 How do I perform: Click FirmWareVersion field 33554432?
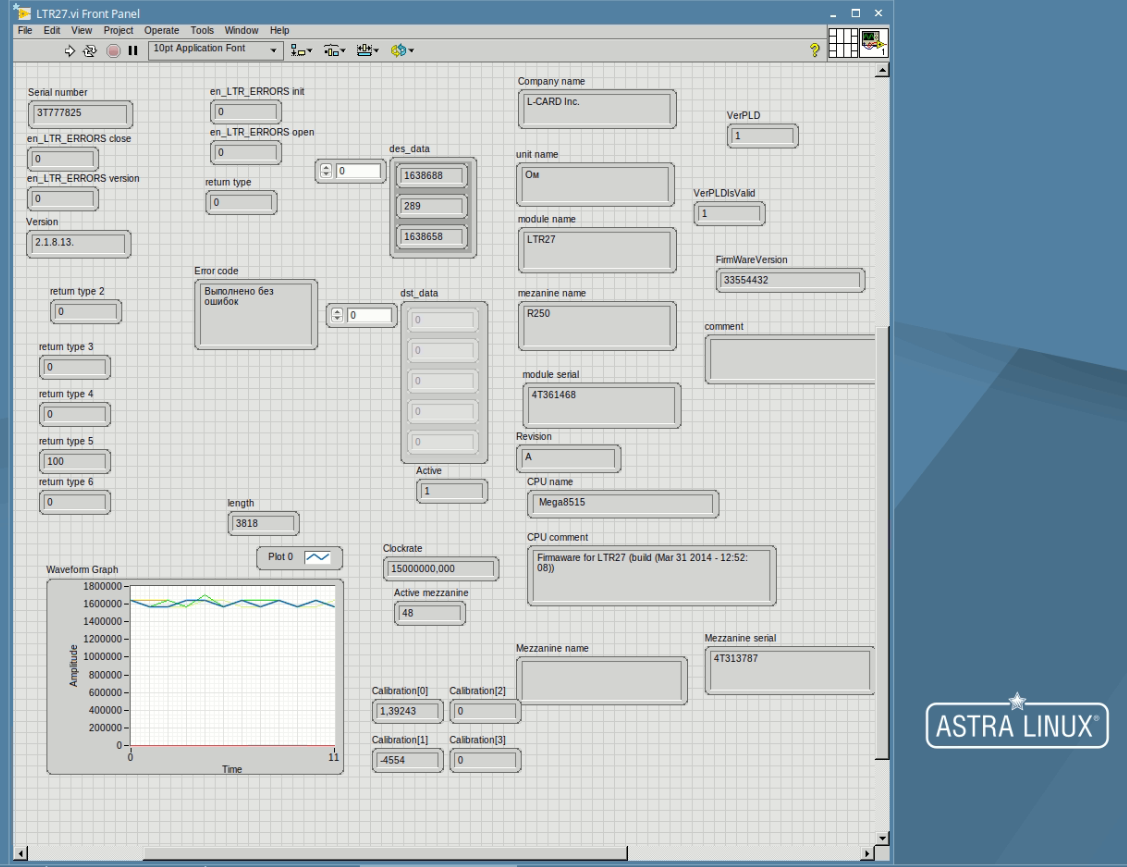(790, 280)
